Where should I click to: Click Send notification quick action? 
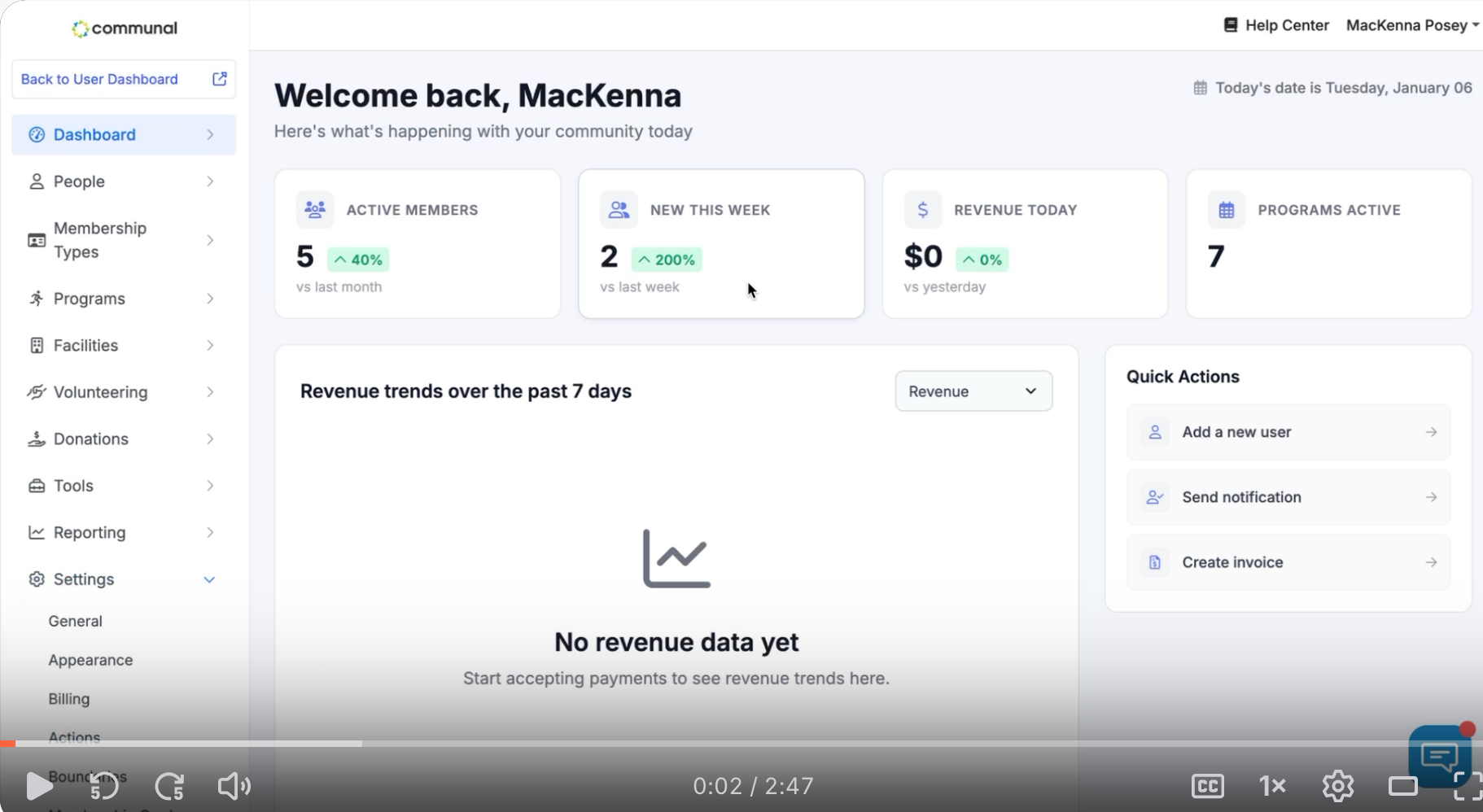(x=1288, y=497)
